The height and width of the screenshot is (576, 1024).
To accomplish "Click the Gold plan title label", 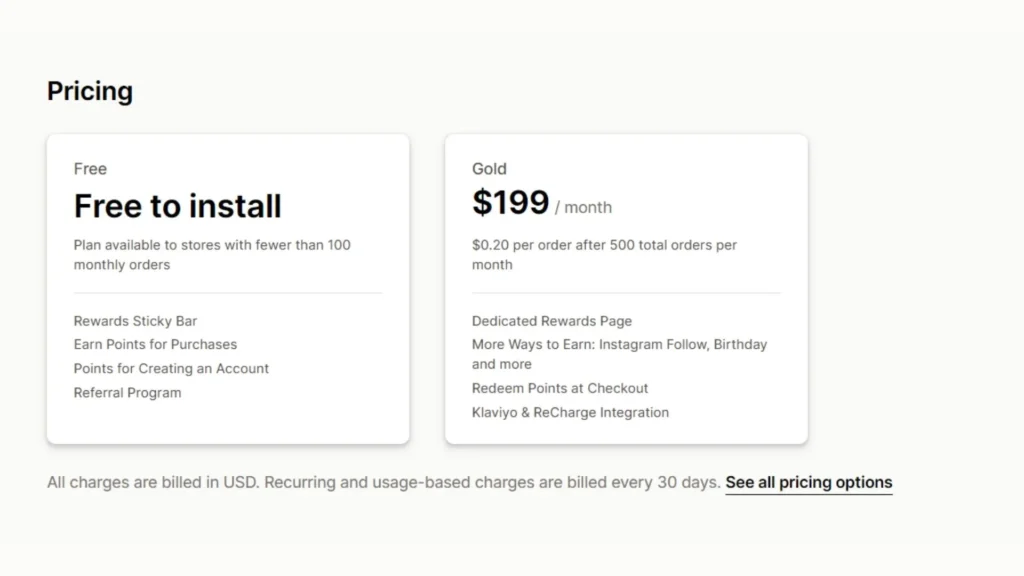I will (489, 169).
